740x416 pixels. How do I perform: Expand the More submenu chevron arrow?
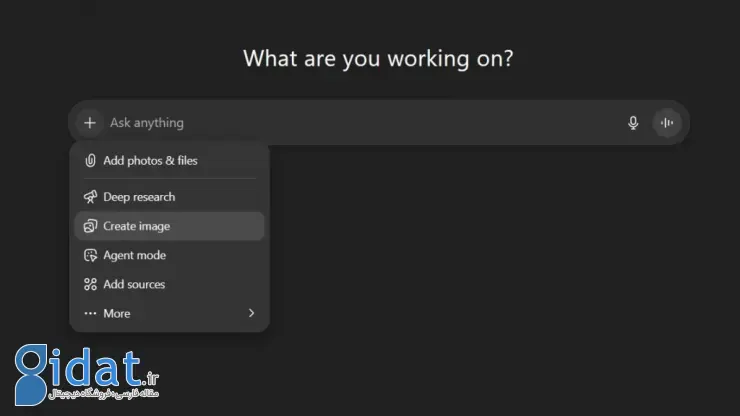click(251, 313)
